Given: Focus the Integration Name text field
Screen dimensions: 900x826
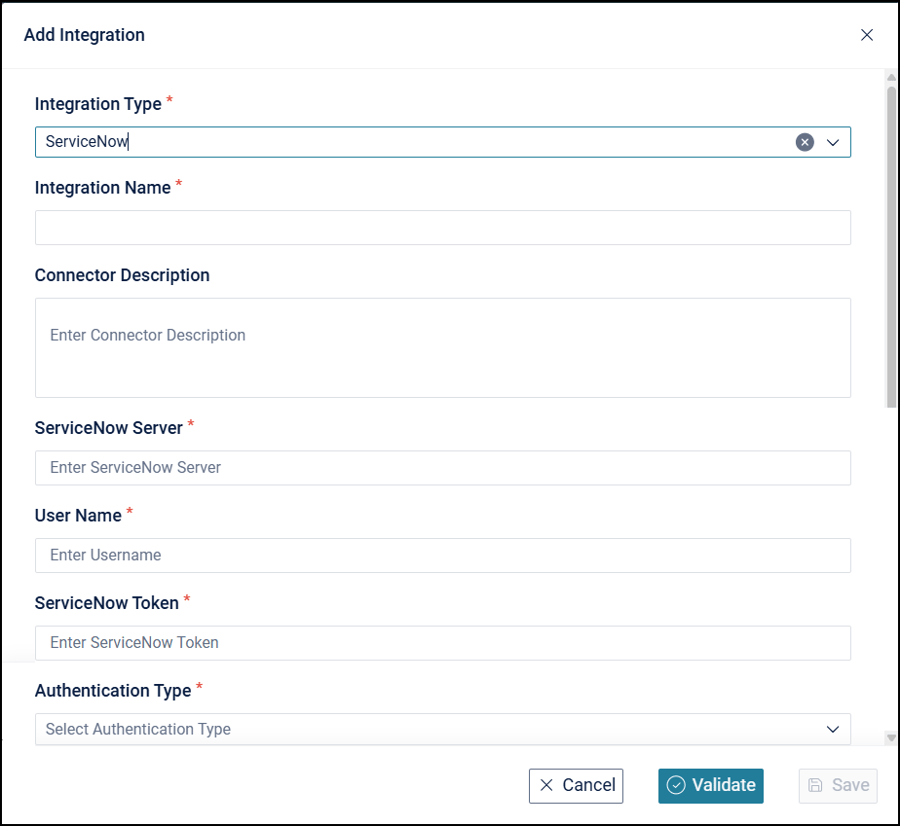Looking at the screenshot, I should [x=443, y=227].
